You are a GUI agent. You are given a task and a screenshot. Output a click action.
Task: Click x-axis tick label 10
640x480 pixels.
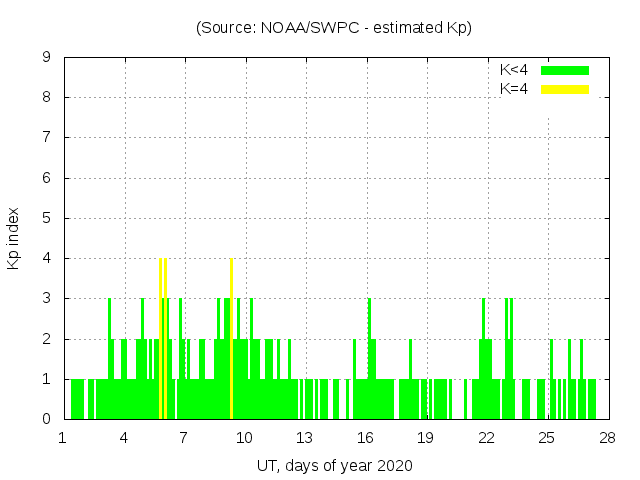244,437
